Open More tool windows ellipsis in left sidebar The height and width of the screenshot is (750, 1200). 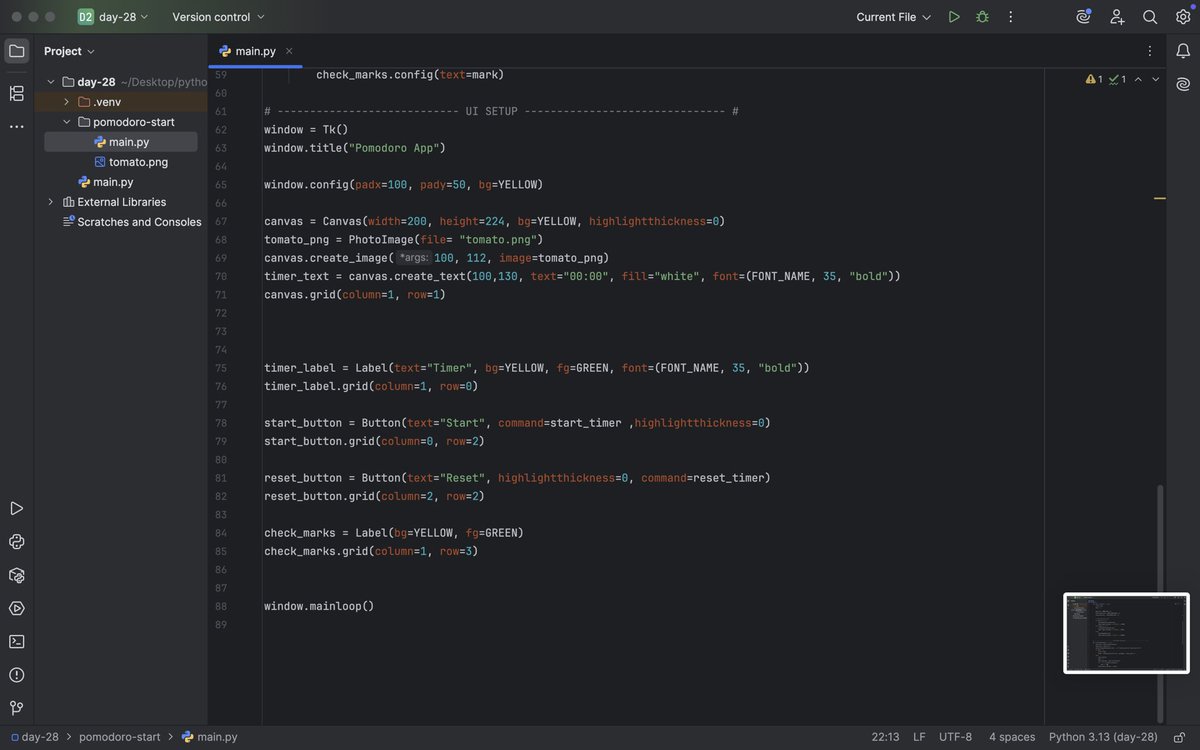point(16,127)
